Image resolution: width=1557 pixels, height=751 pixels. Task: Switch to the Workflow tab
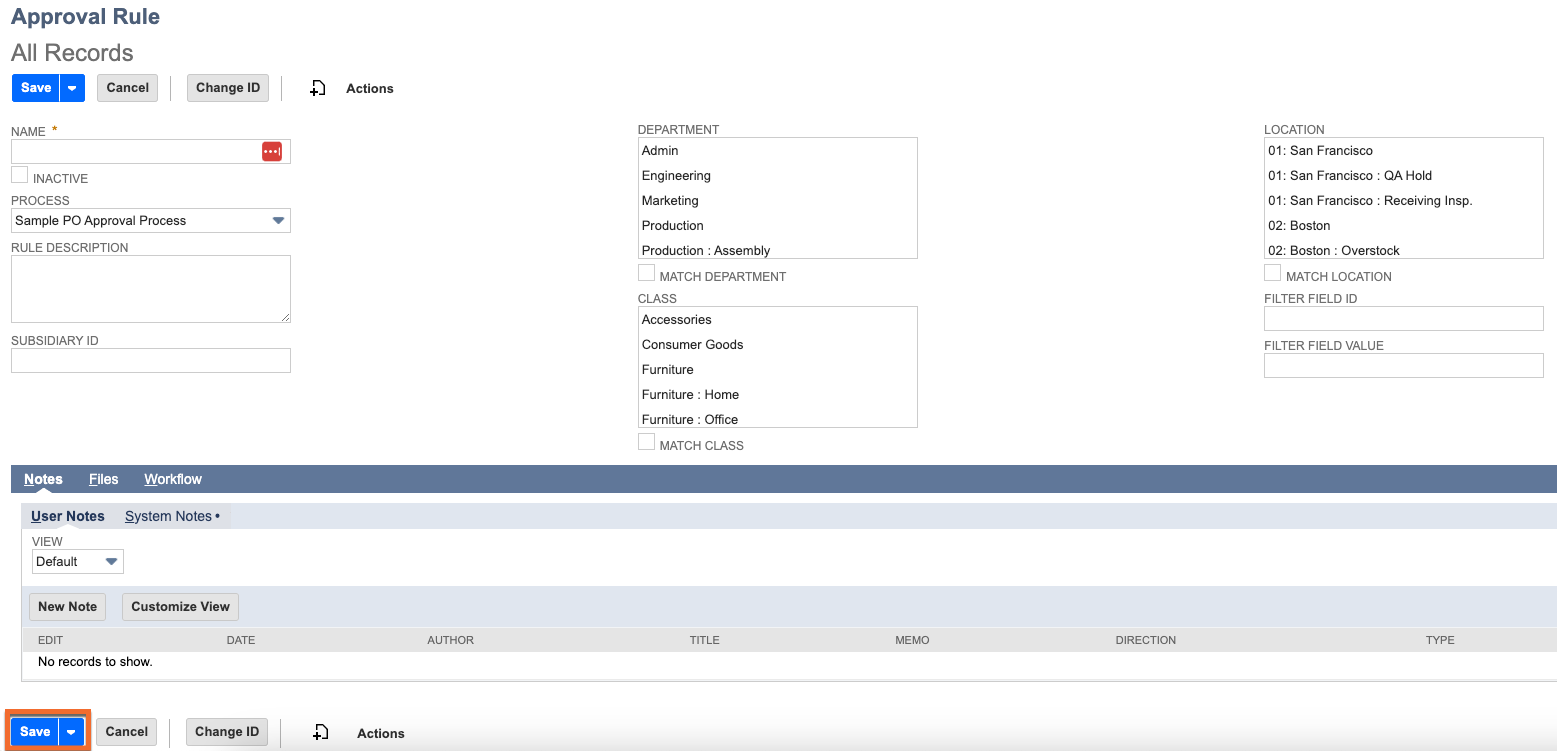coord(173,479)
